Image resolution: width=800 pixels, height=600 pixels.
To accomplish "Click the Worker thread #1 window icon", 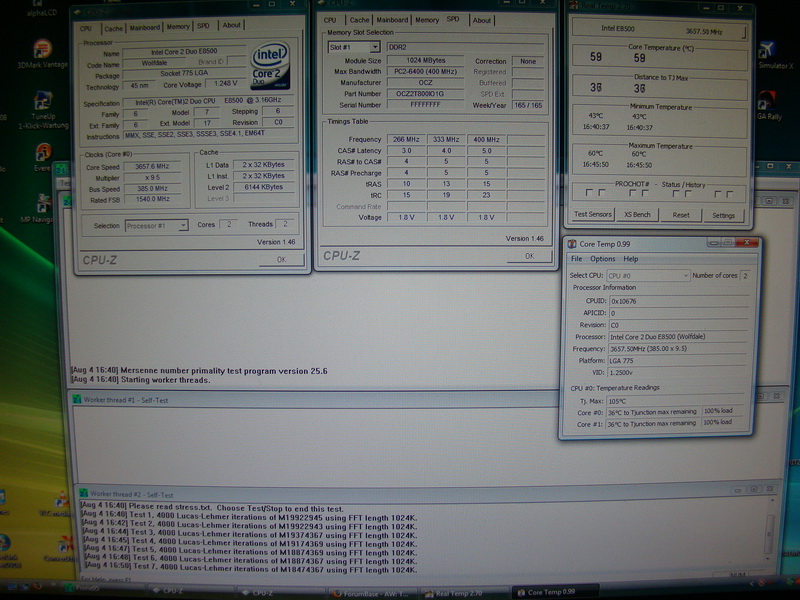I will (x=77, y=399).
